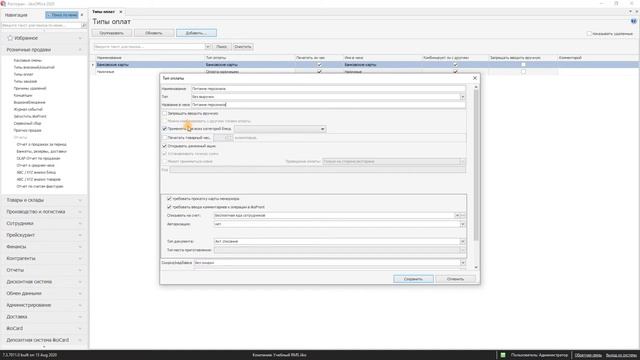Toggle Требовать прокатку карты менеджера
Image resolution: width=640 pixels, height=360 pixels.
[x=169, y=199]
